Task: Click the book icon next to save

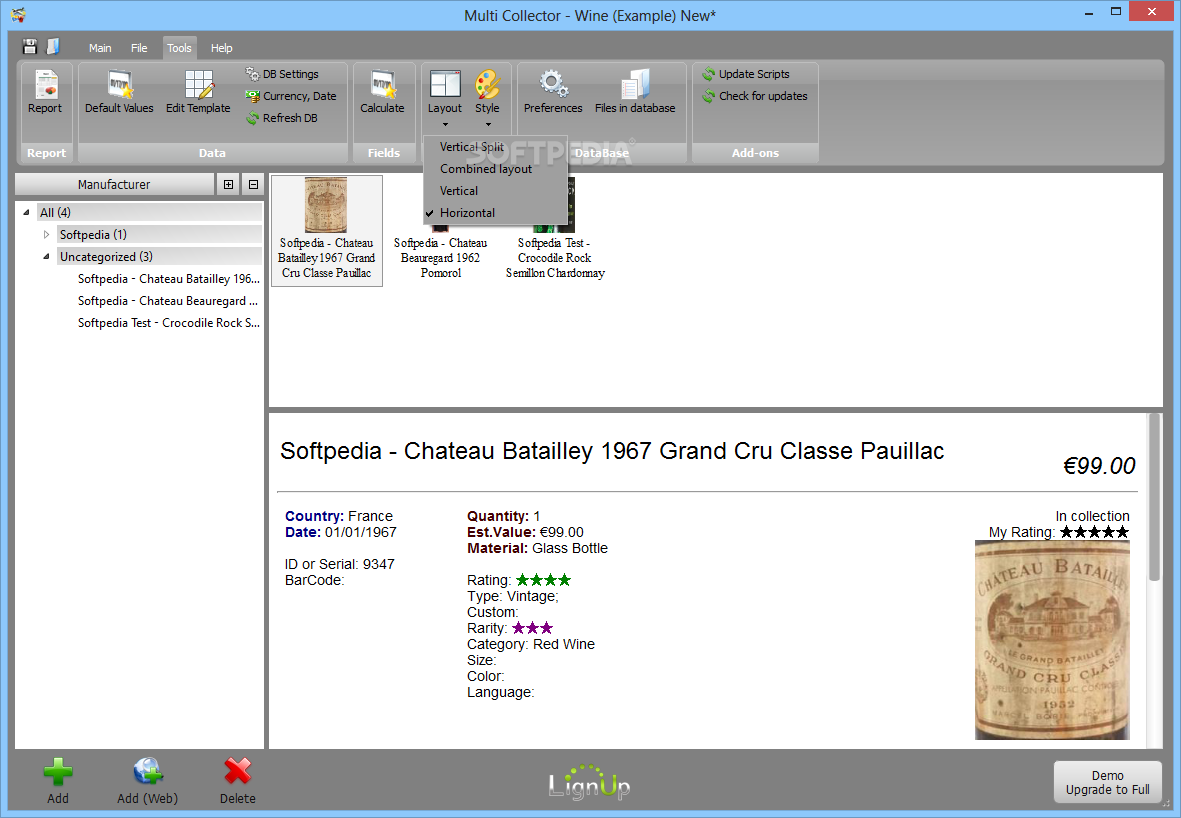Action: coord(53,47)
